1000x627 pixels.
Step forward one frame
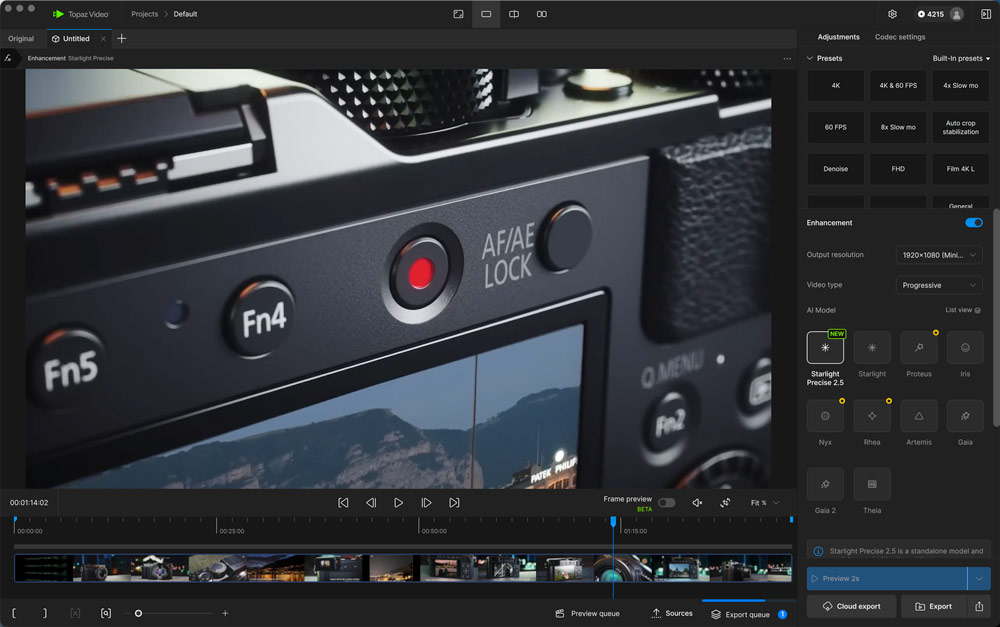[x=426, y=503]
